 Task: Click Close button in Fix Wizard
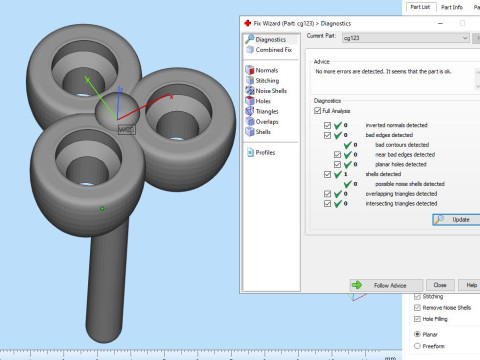440,285
